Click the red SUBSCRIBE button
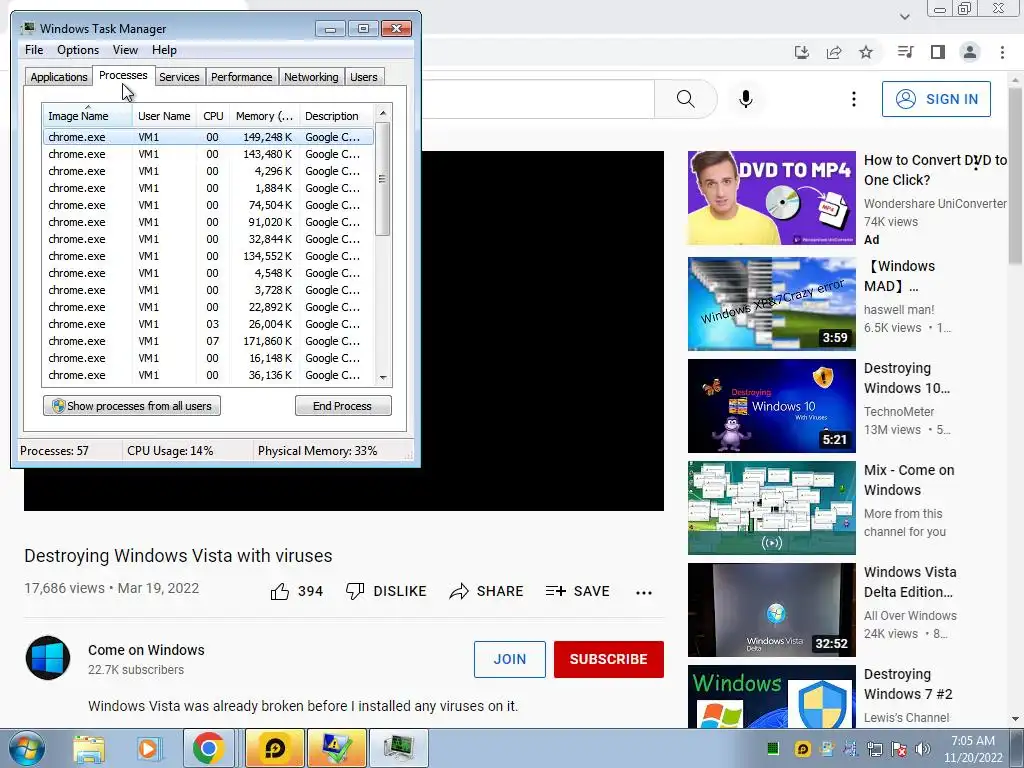 pyautogui.click(x=609, y=659)
